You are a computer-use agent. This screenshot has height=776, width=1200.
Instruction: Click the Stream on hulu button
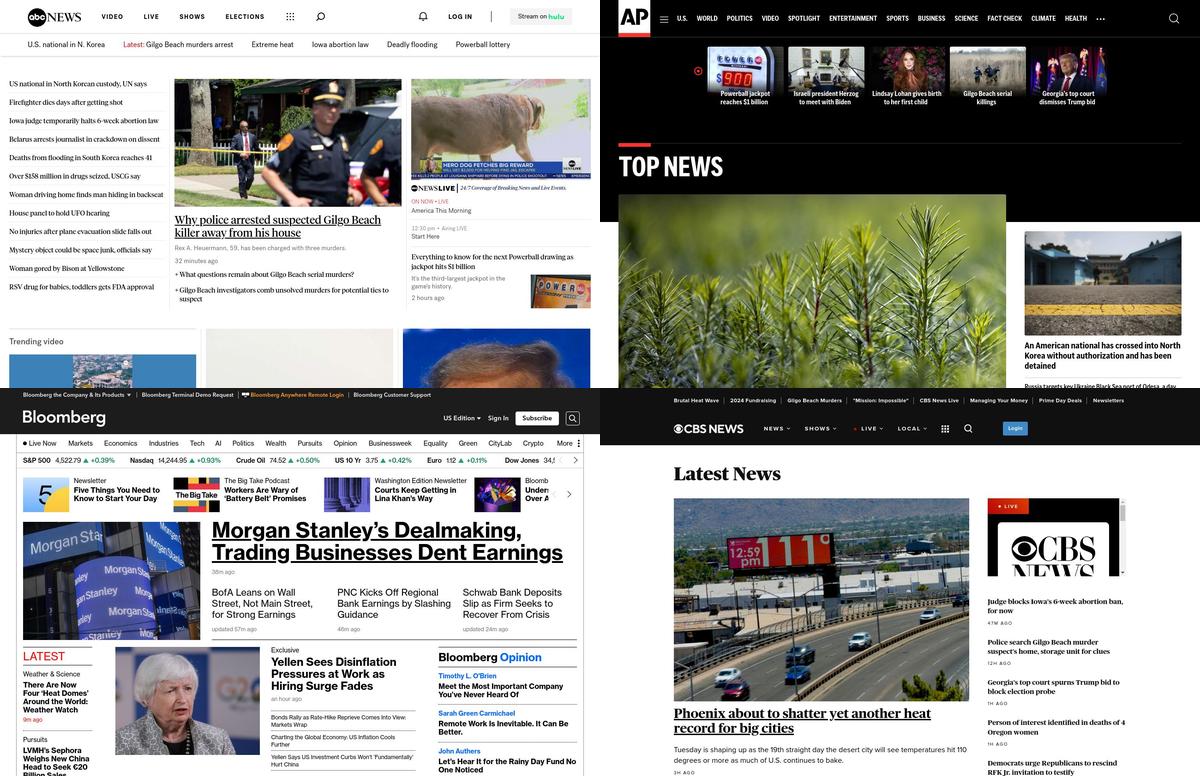(x=540, y=16)
